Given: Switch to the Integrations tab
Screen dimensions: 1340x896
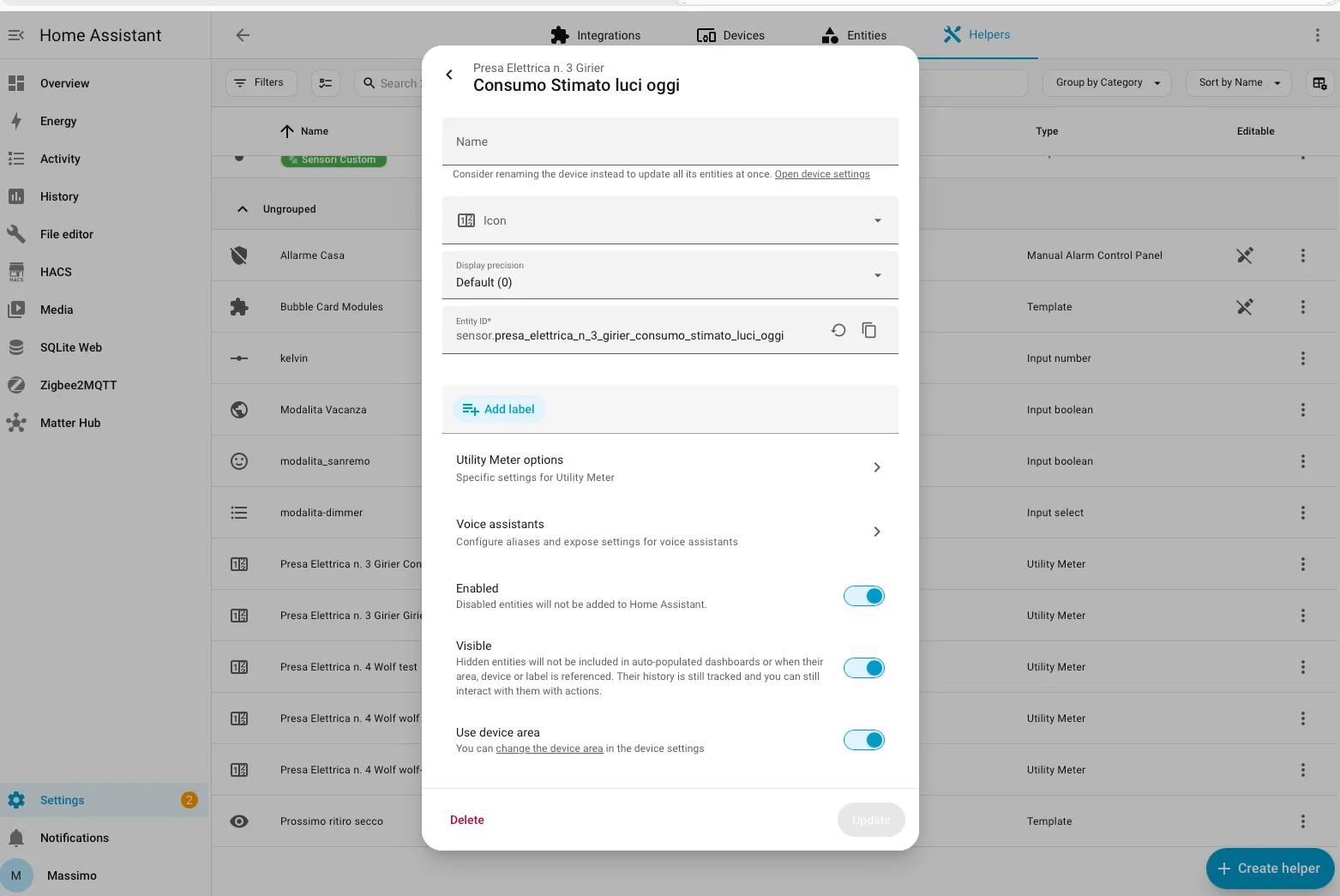Looking at the screenshot, I should click(x=596, y=35).
